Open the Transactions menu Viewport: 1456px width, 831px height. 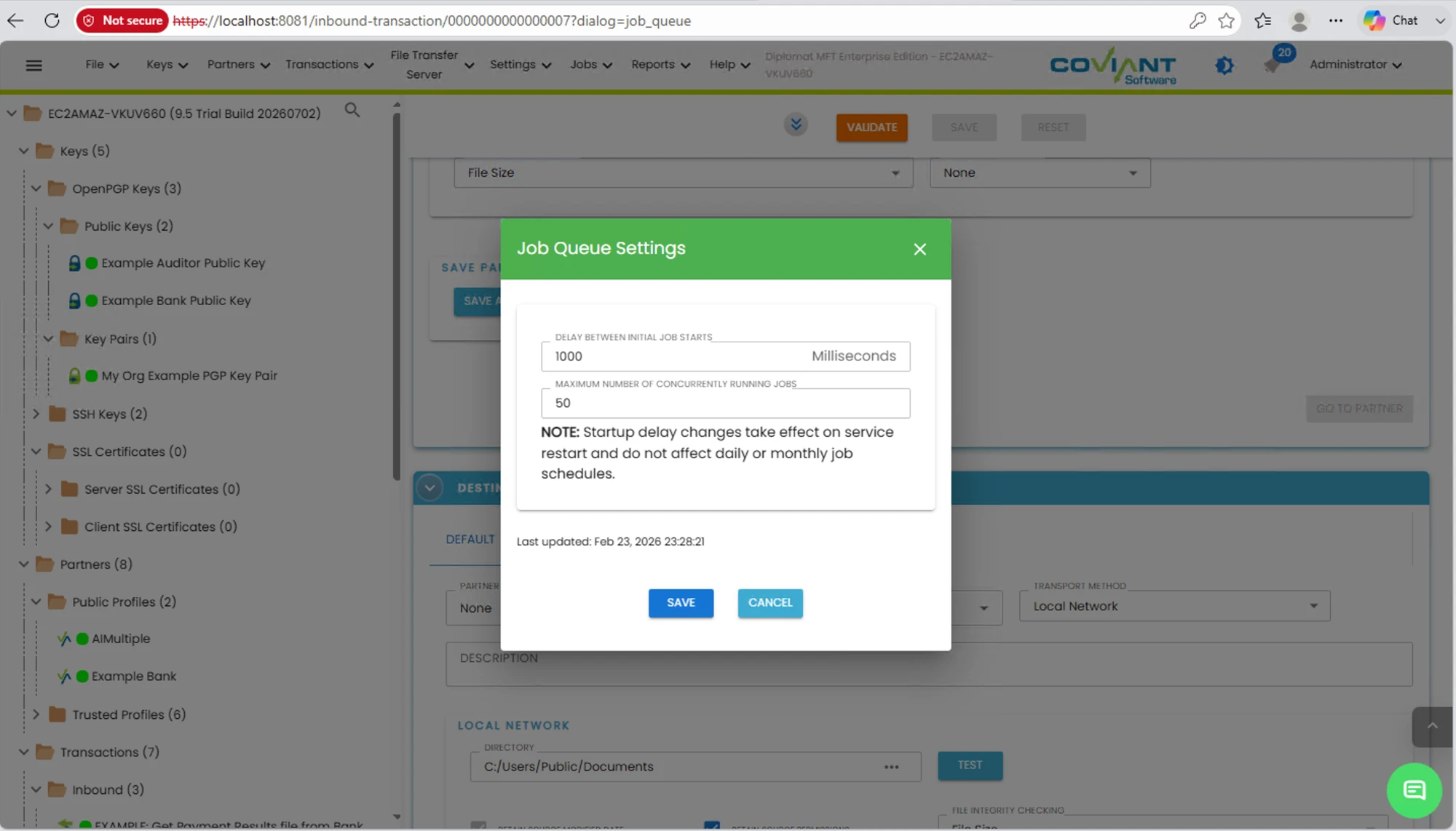329,65
